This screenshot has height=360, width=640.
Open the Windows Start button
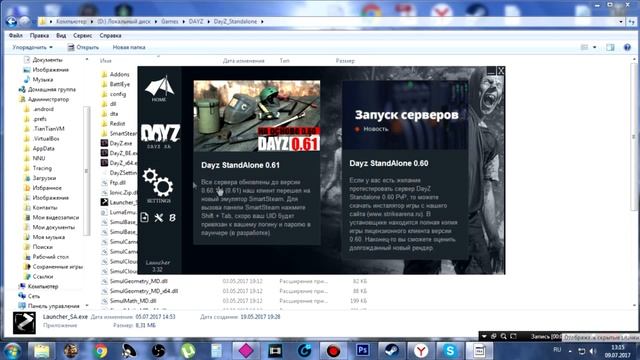pos(12,351)
